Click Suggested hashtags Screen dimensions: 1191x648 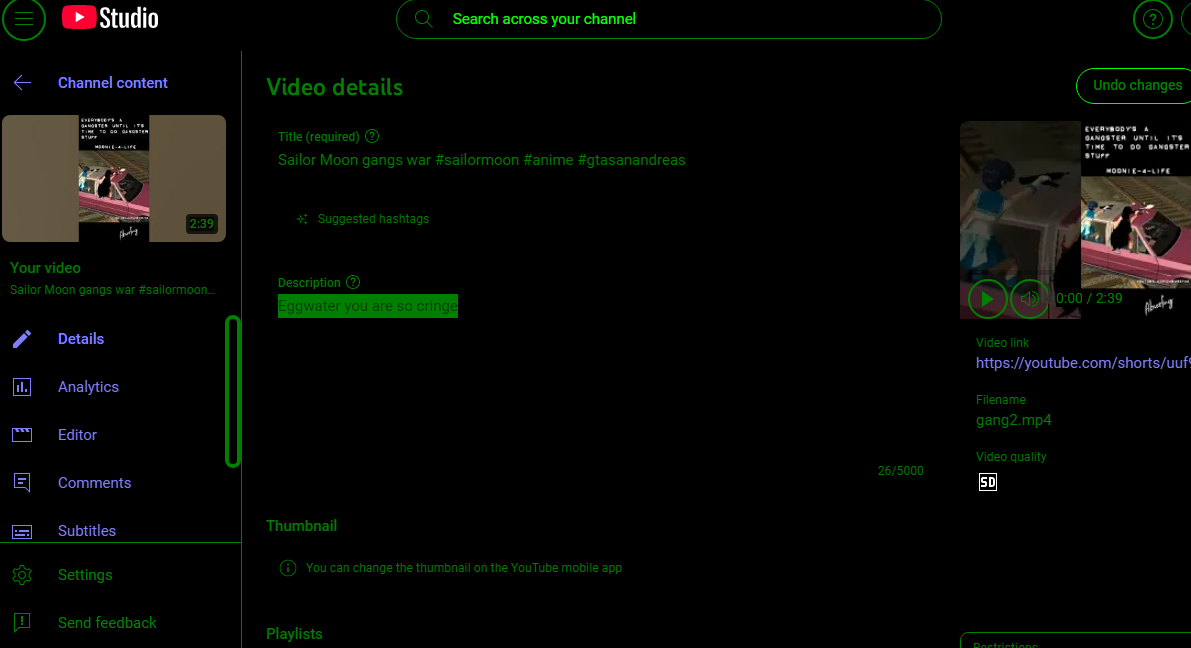(x=373, y=219)
